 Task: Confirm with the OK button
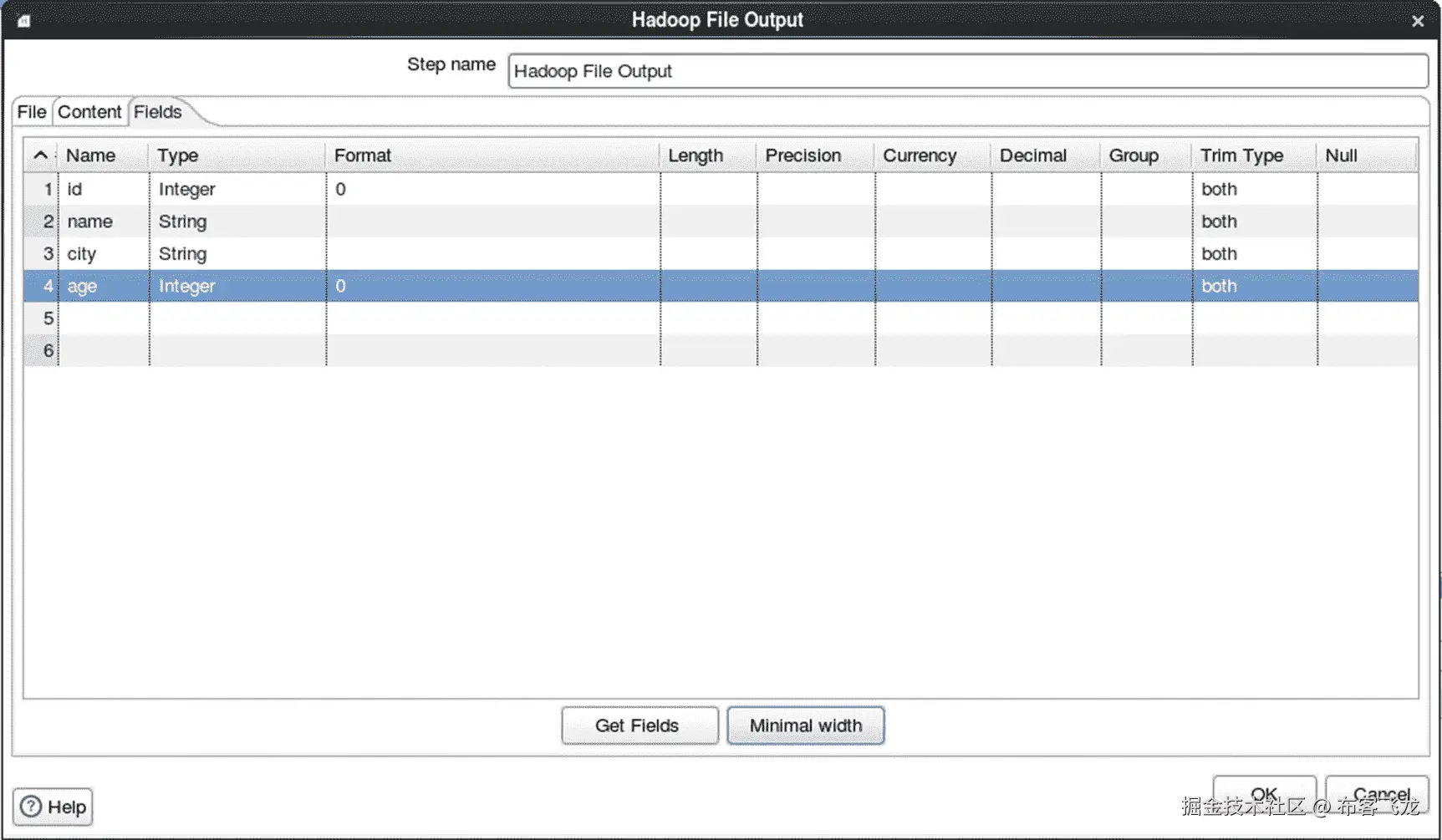click(1264, 794)
